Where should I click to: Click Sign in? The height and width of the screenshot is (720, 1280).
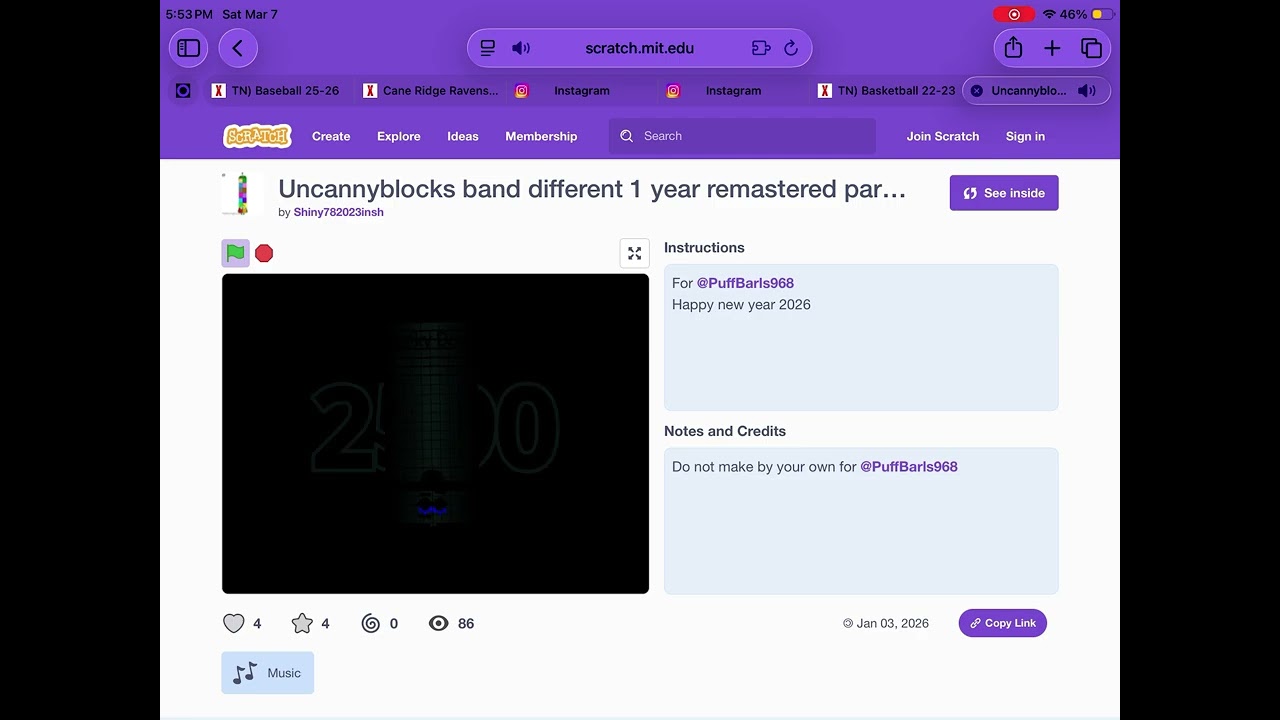(x=1025, y=136)
